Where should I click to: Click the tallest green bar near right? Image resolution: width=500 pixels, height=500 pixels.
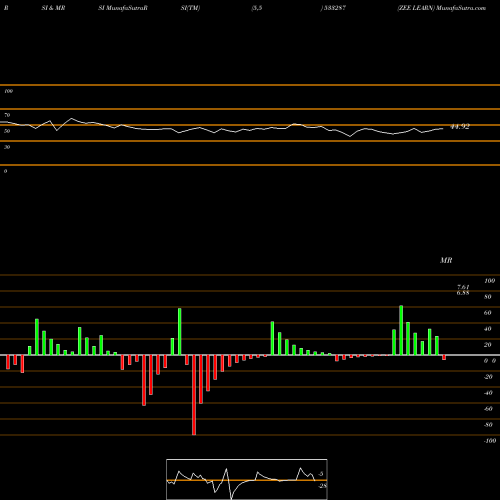pyautogui.click(x=401, y=330)
